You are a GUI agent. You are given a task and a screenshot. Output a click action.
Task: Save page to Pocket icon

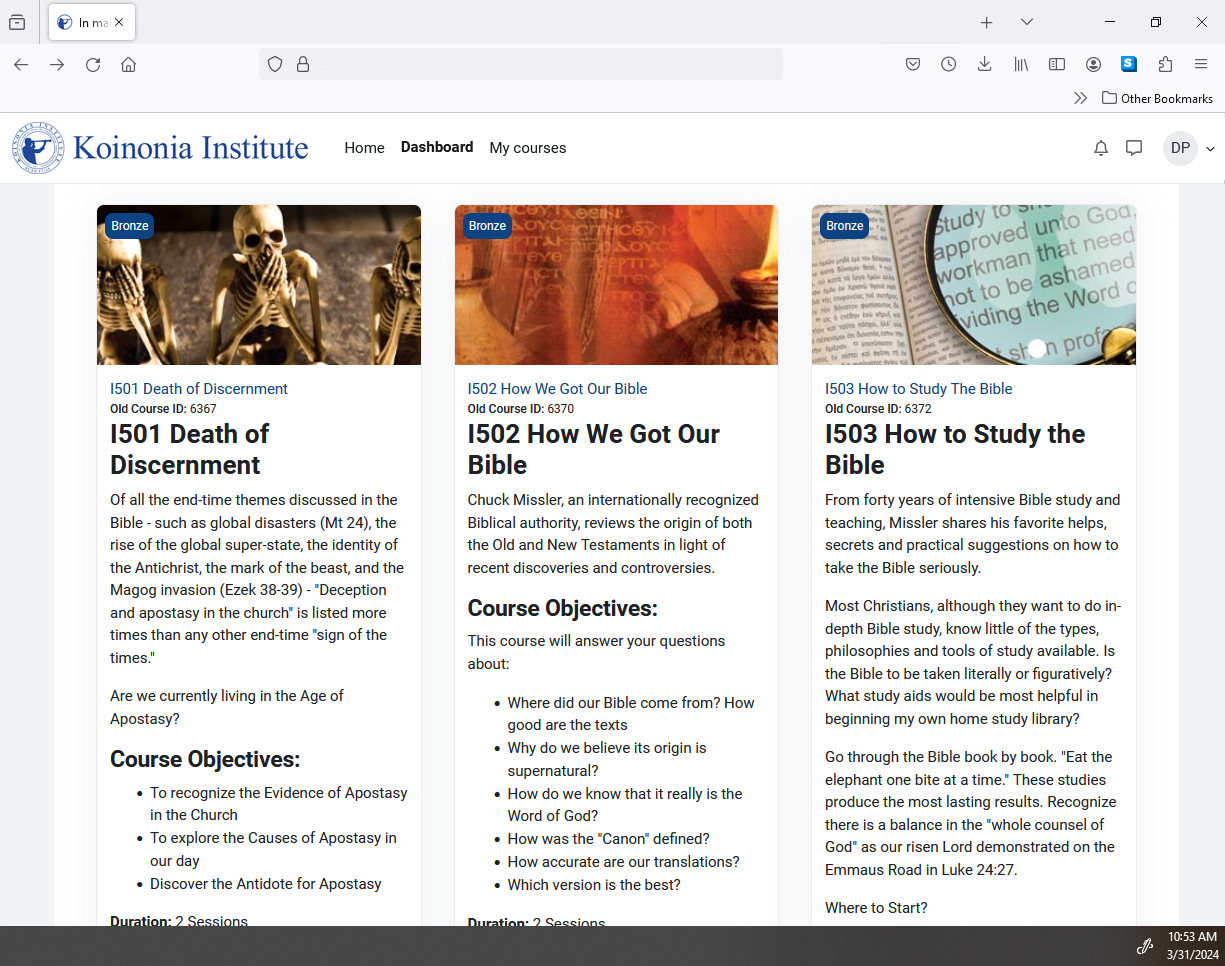coord(912,64)
